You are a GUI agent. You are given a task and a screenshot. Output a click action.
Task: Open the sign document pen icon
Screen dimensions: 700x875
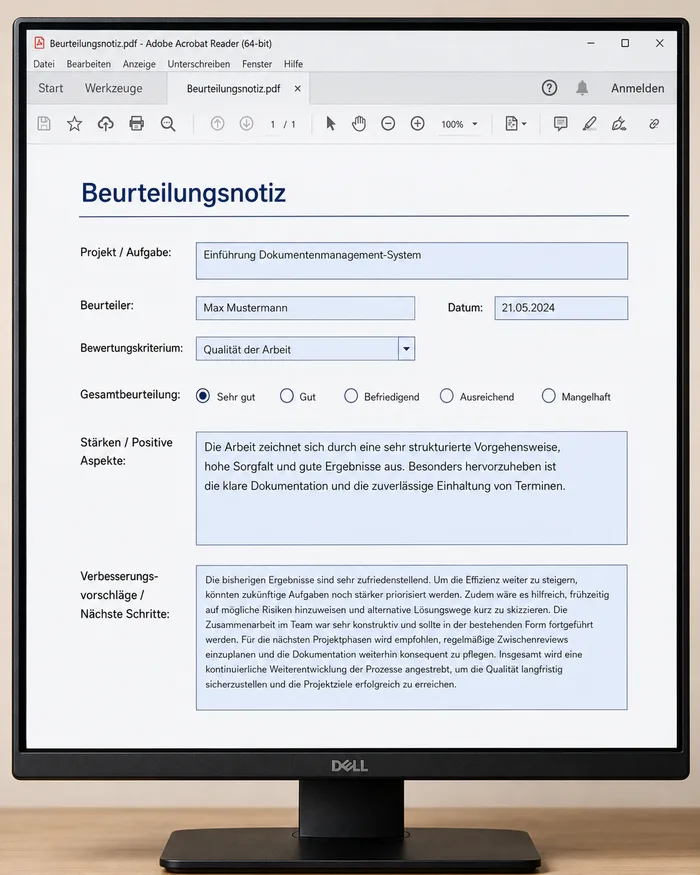[619, 124]
